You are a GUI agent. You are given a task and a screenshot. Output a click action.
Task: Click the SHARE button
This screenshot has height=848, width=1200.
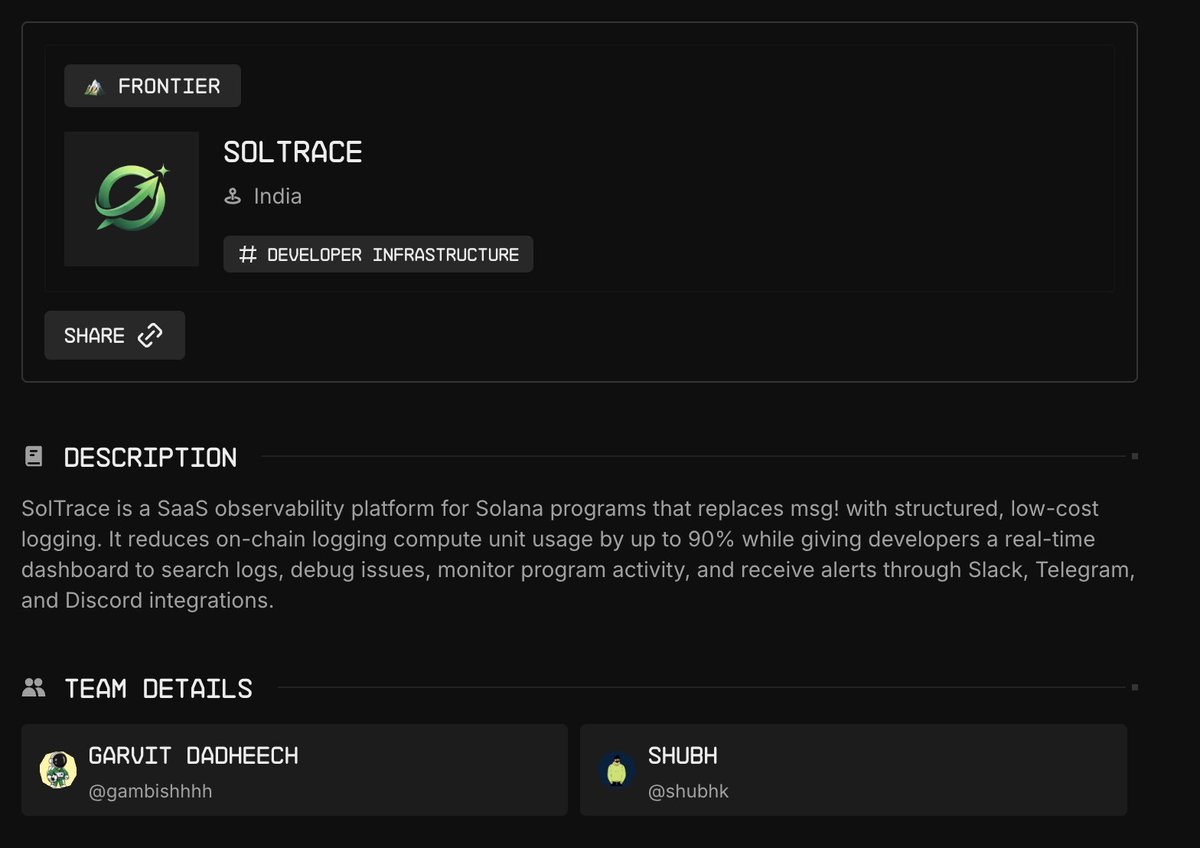click(x=114, y=335)
